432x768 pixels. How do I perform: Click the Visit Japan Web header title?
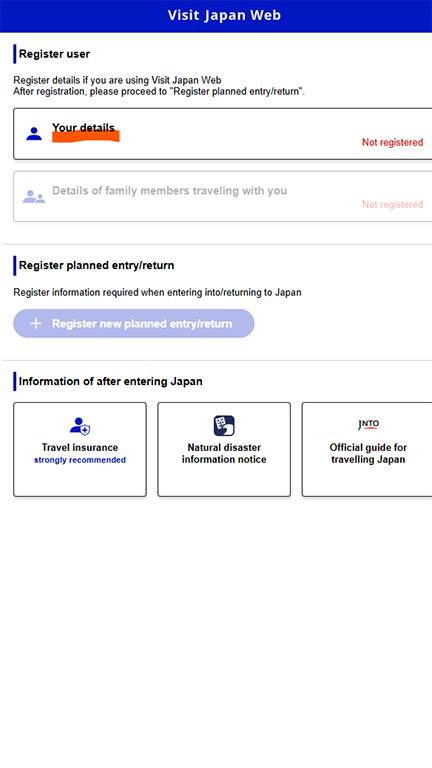224,15
